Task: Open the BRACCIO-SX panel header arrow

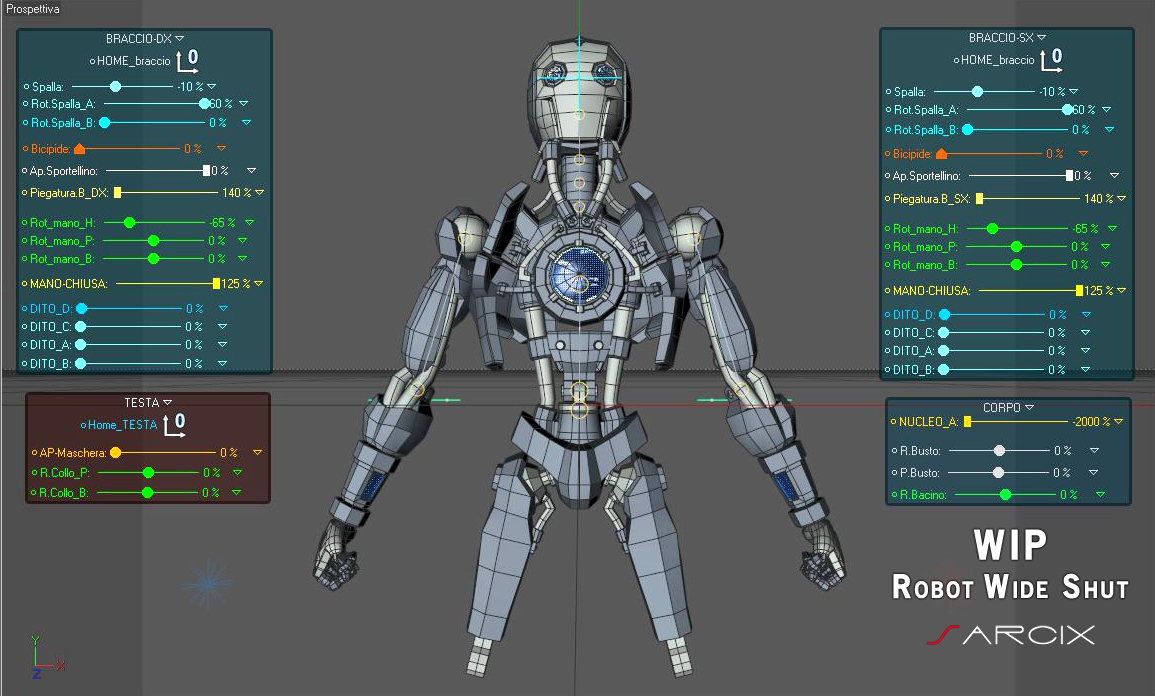Action: [x=1042, y=38]
